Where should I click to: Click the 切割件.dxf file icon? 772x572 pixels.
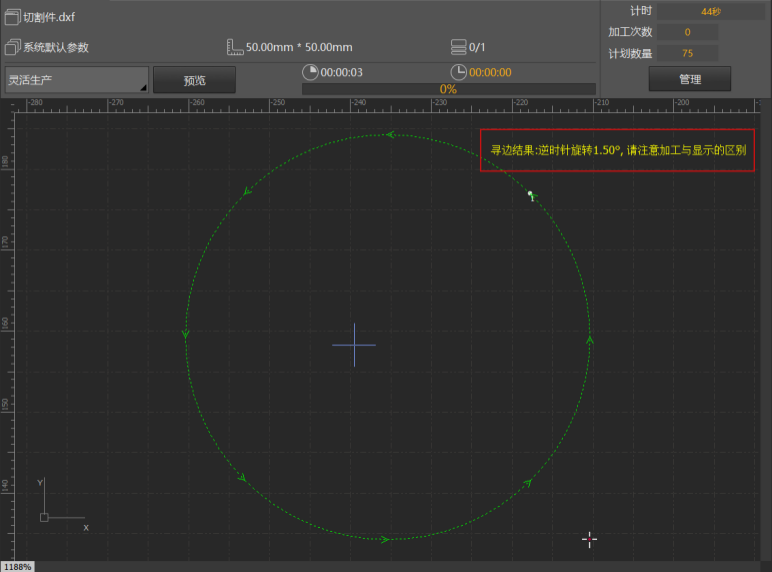pos(13,17)
